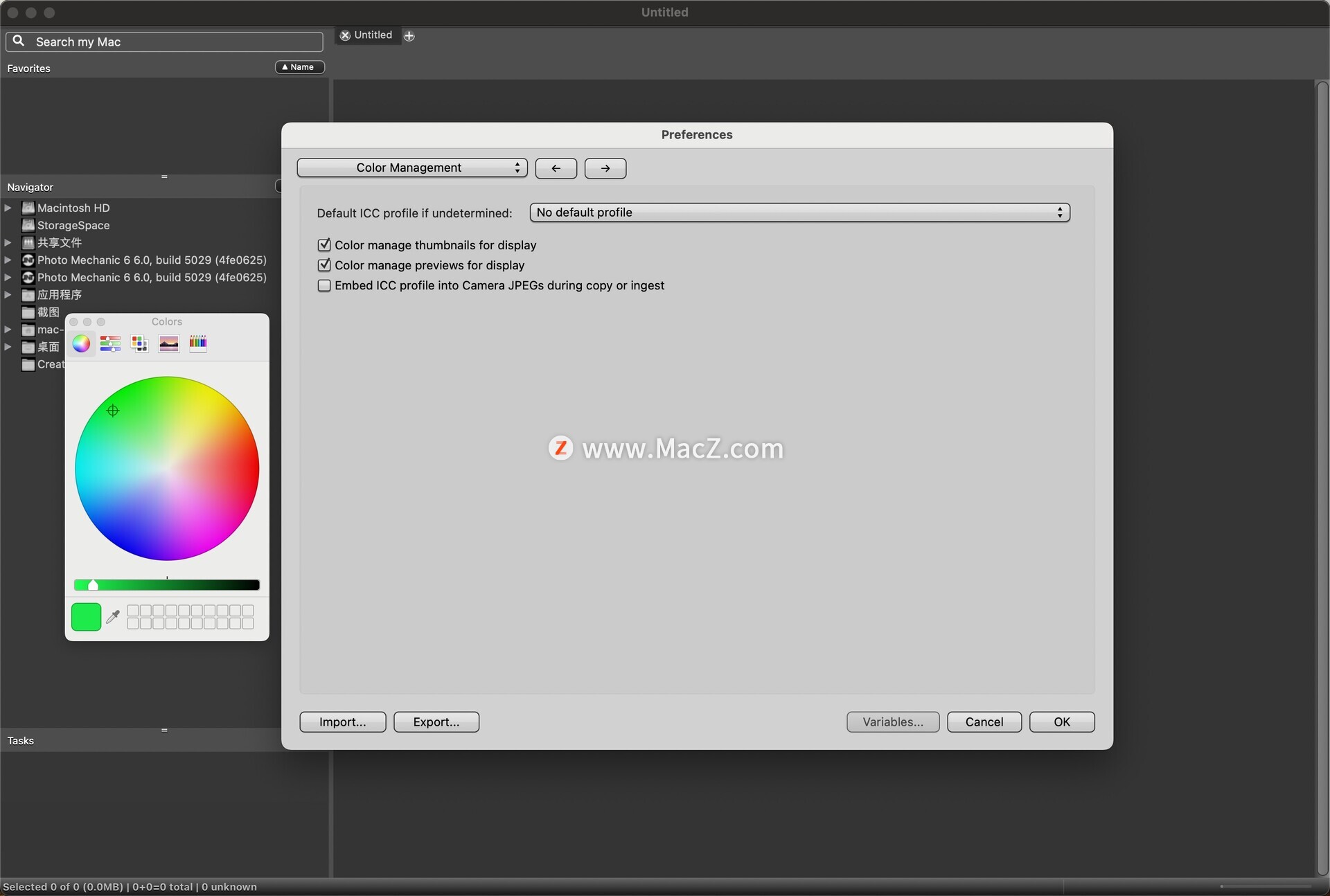Click the Favorites panel header
1330x896 pixels.
click(28, 69)
